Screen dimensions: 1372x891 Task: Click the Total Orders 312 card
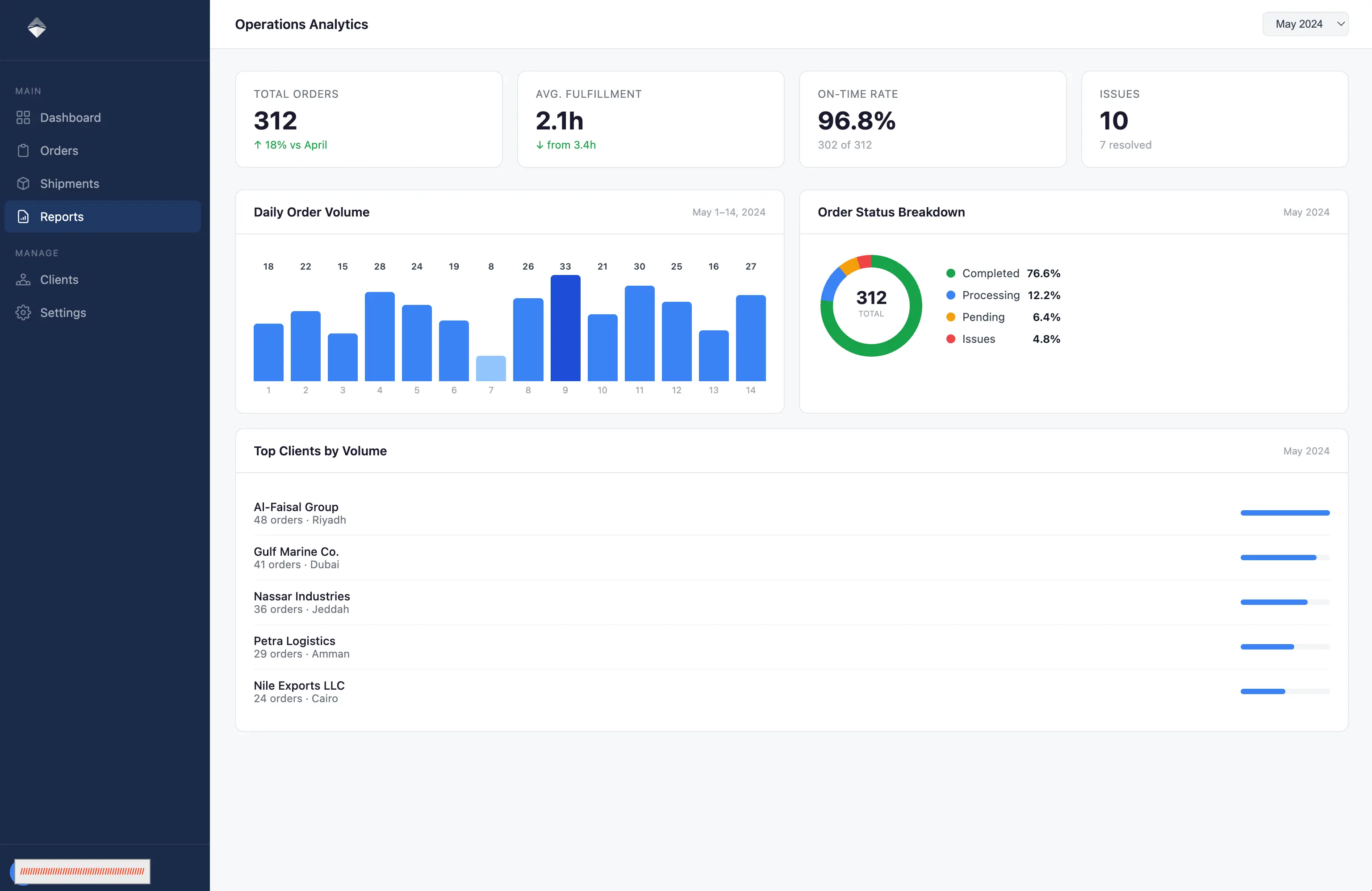[x=368, y=119]
